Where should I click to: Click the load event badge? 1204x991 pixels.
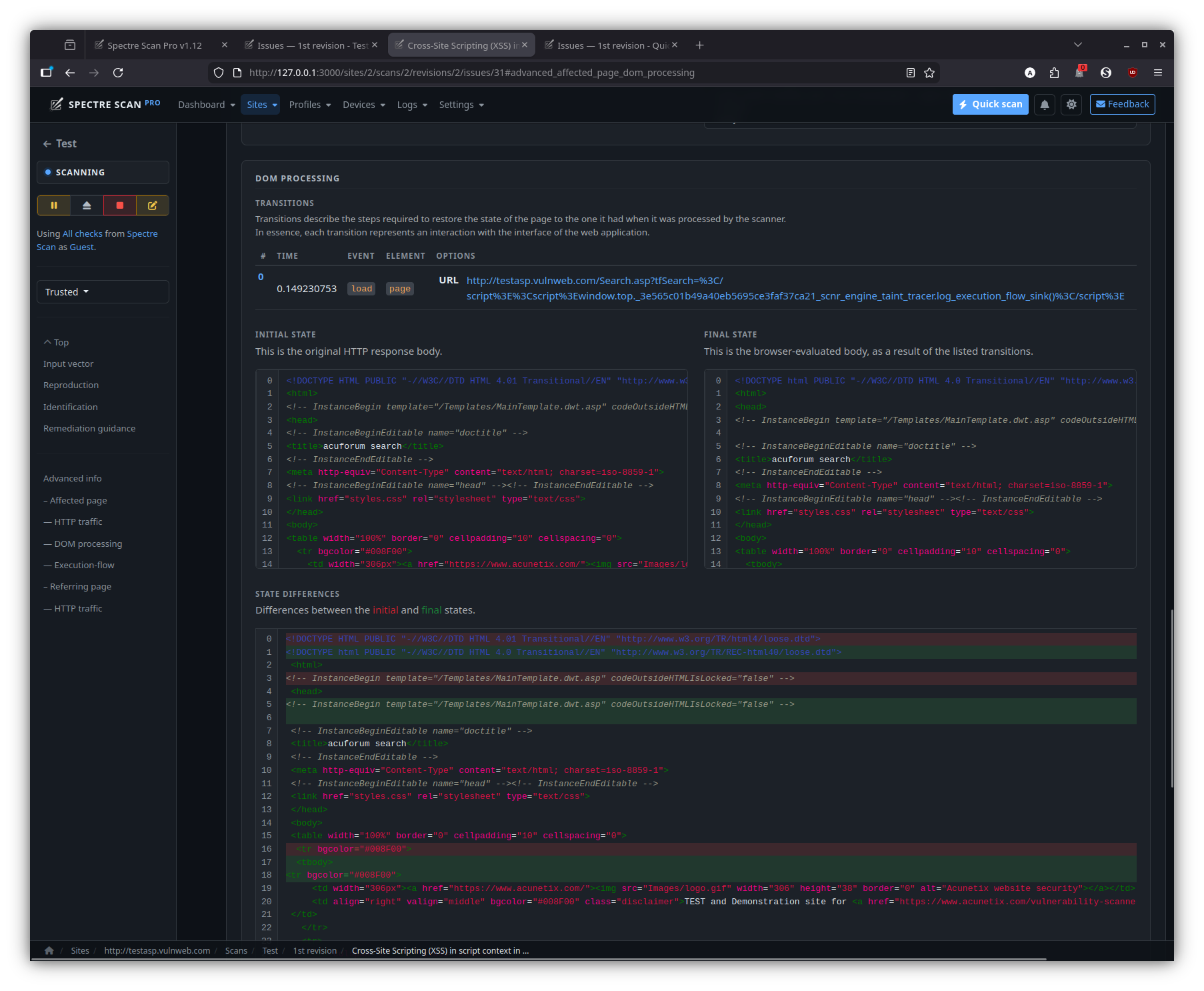click(x=361, y=289)
